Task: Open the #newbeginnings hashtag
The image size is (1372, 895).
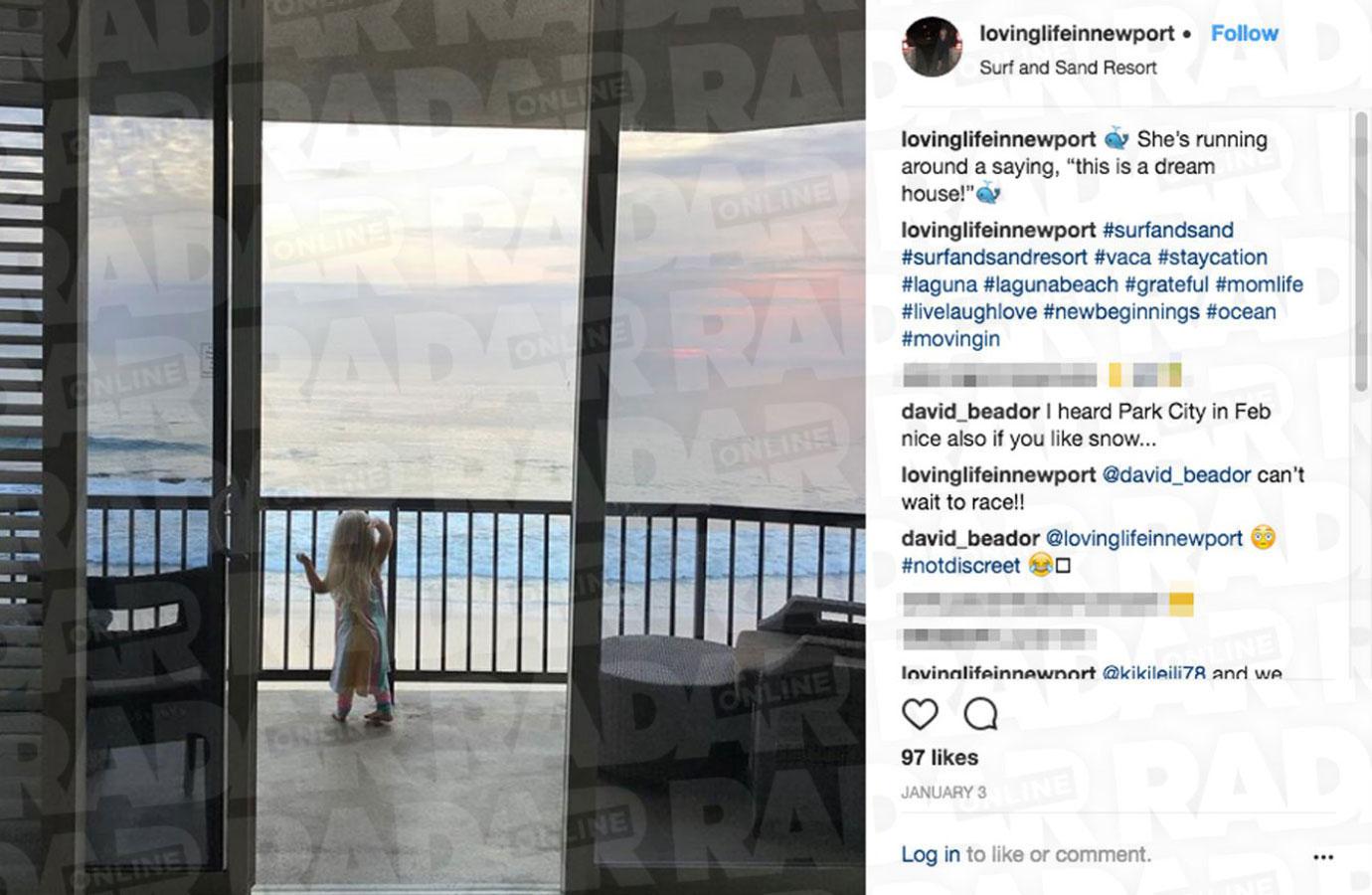Action: (1121, 311)
